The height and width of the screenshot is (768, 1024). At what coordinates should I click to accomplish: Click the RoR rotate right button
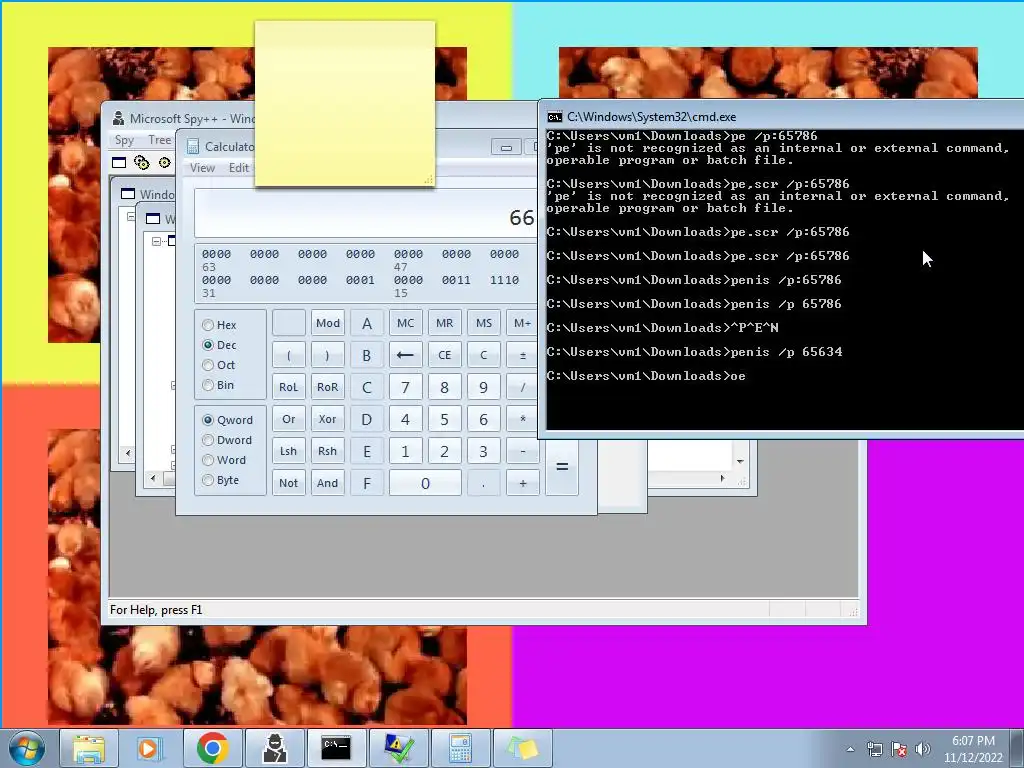pyautogui.click(x=328, y=387)
